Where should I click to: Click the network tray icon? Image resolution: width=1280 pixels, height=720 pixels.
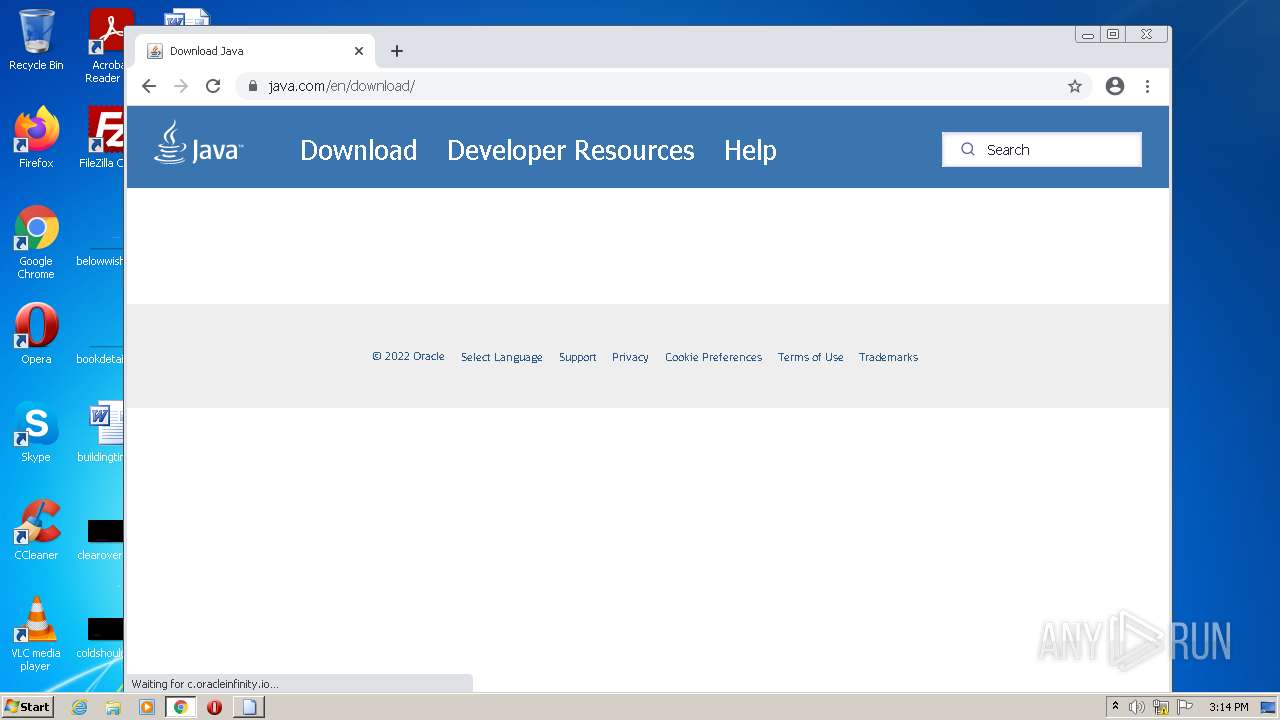tap(1161, 707)
